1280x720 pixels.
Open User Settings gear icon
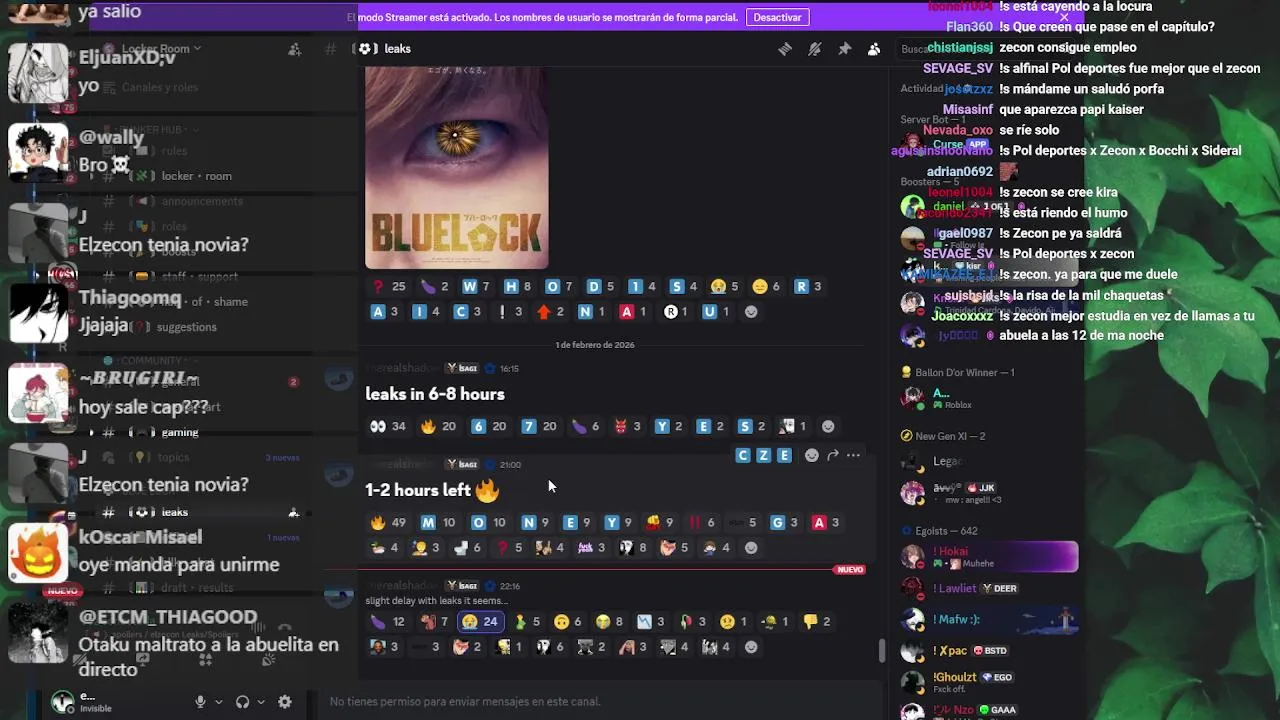pos(285,702)
